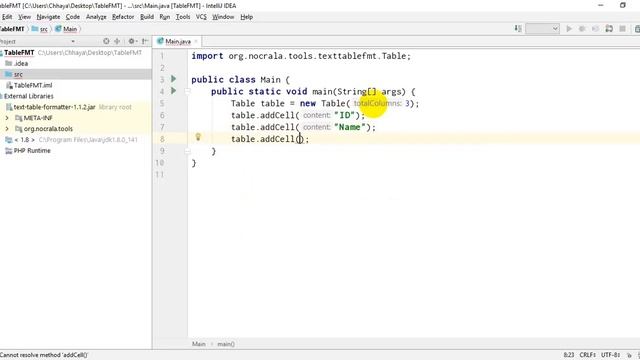Click the Main class breadcrumb in navigation bar
The width and height of the screenshot is (640, 360).
(x=66, y=29)
